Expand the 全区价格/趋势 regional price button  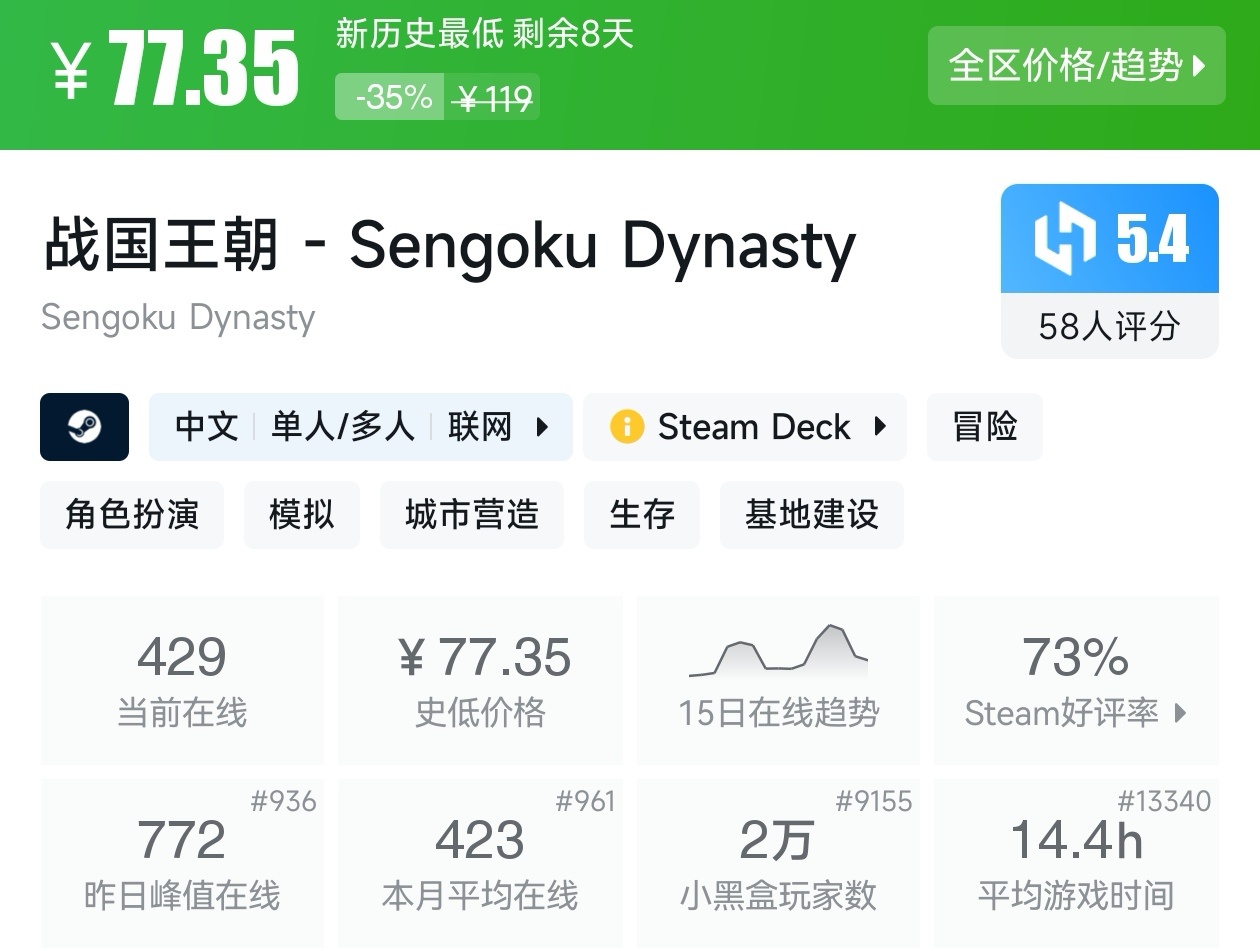click(1076, 66)
